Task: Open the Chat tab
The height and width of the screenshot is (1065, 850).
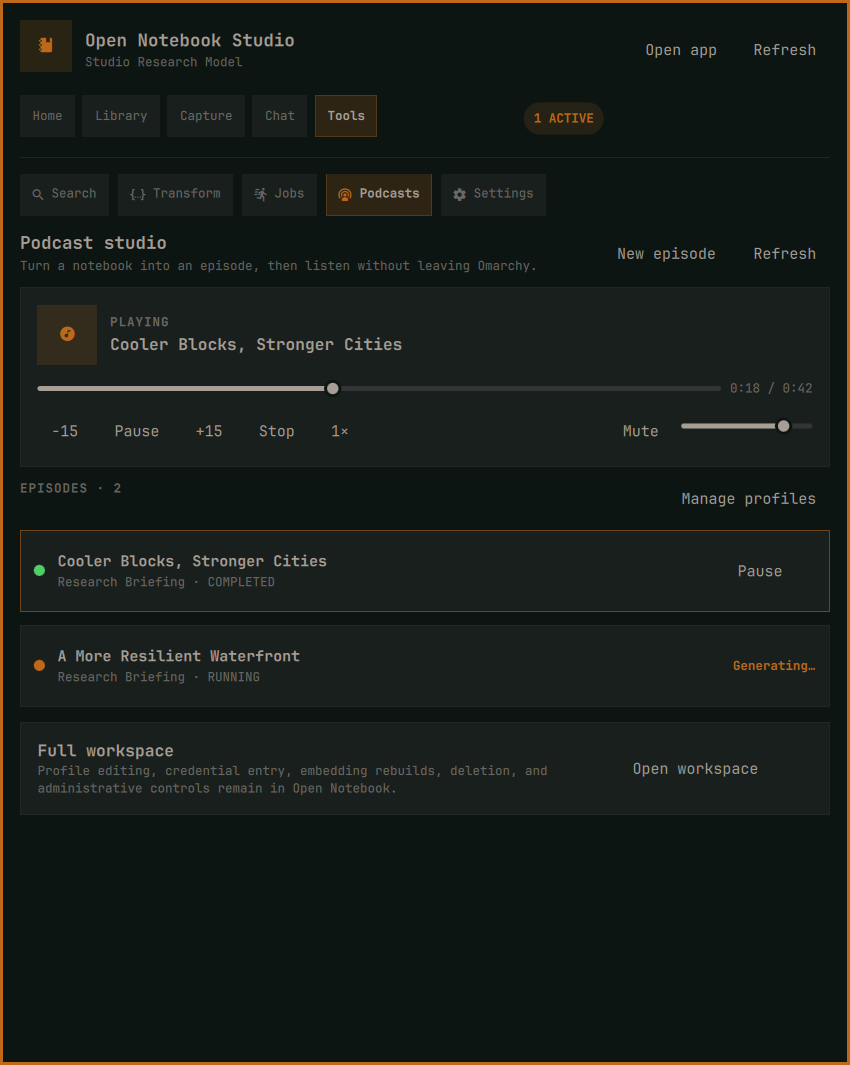Action: (279, 116)
